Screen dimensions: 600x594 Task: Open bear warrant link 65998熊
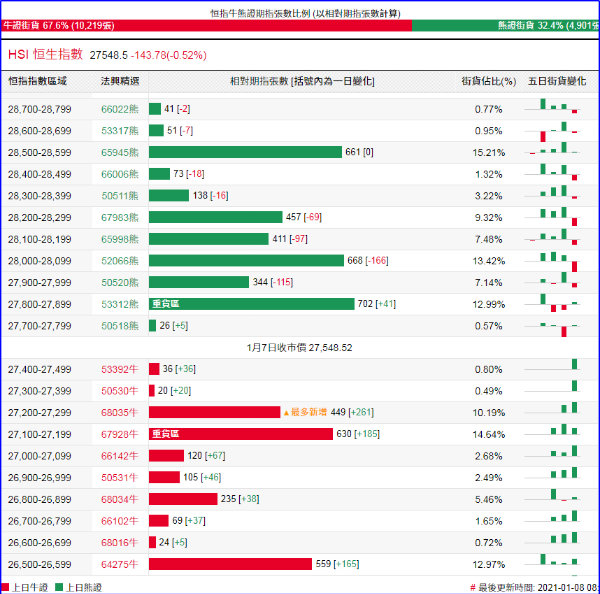(120, 240)
